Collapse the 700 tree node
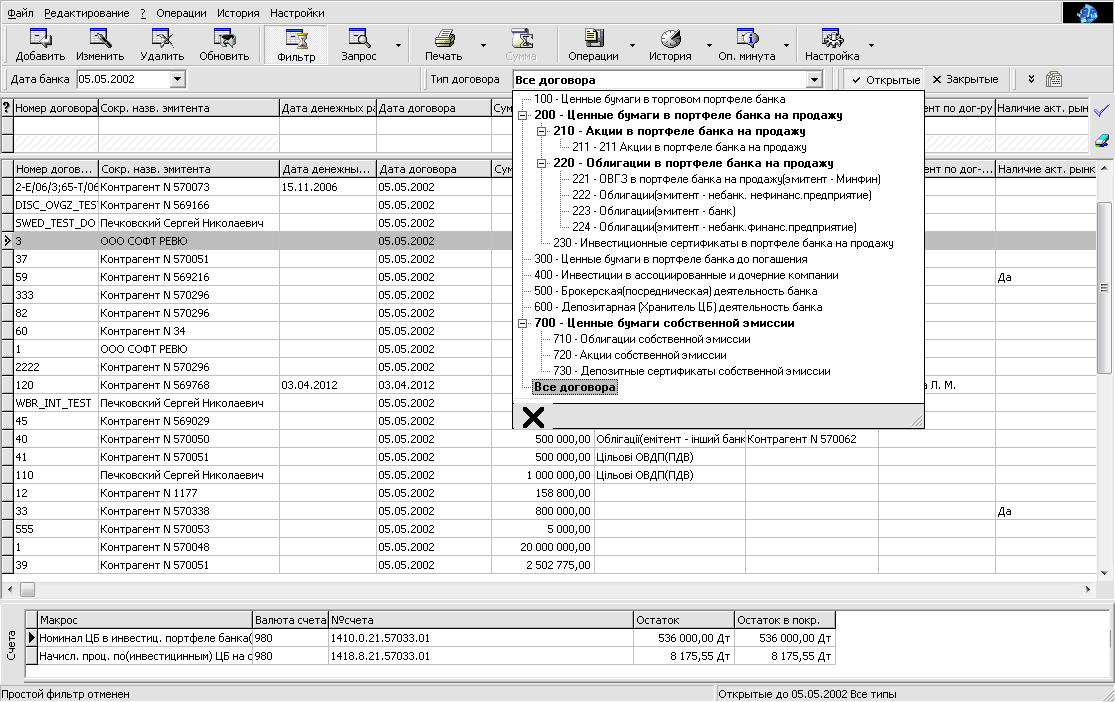Screen dimensions: 1115x702 (x=523, y=323)
